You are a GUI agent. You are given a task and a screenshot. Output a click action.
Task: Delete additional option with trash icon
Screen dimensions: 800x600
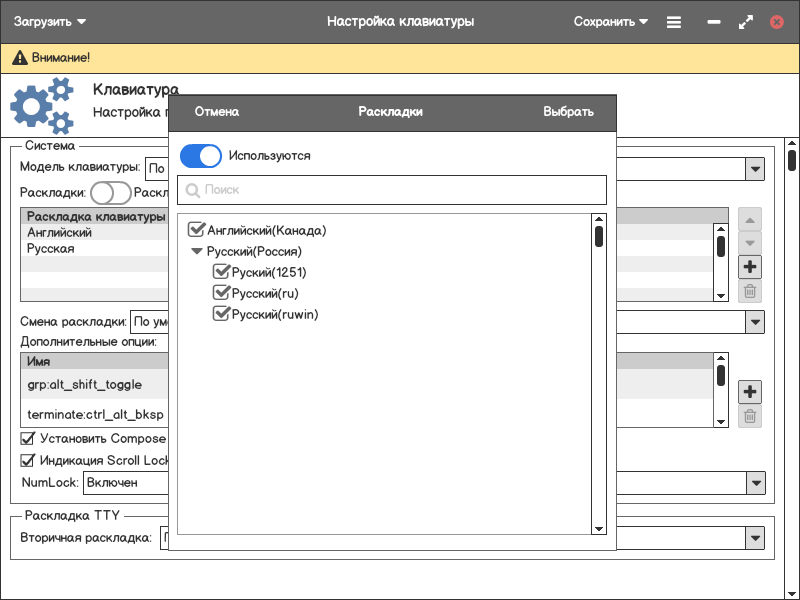point(750,416)
